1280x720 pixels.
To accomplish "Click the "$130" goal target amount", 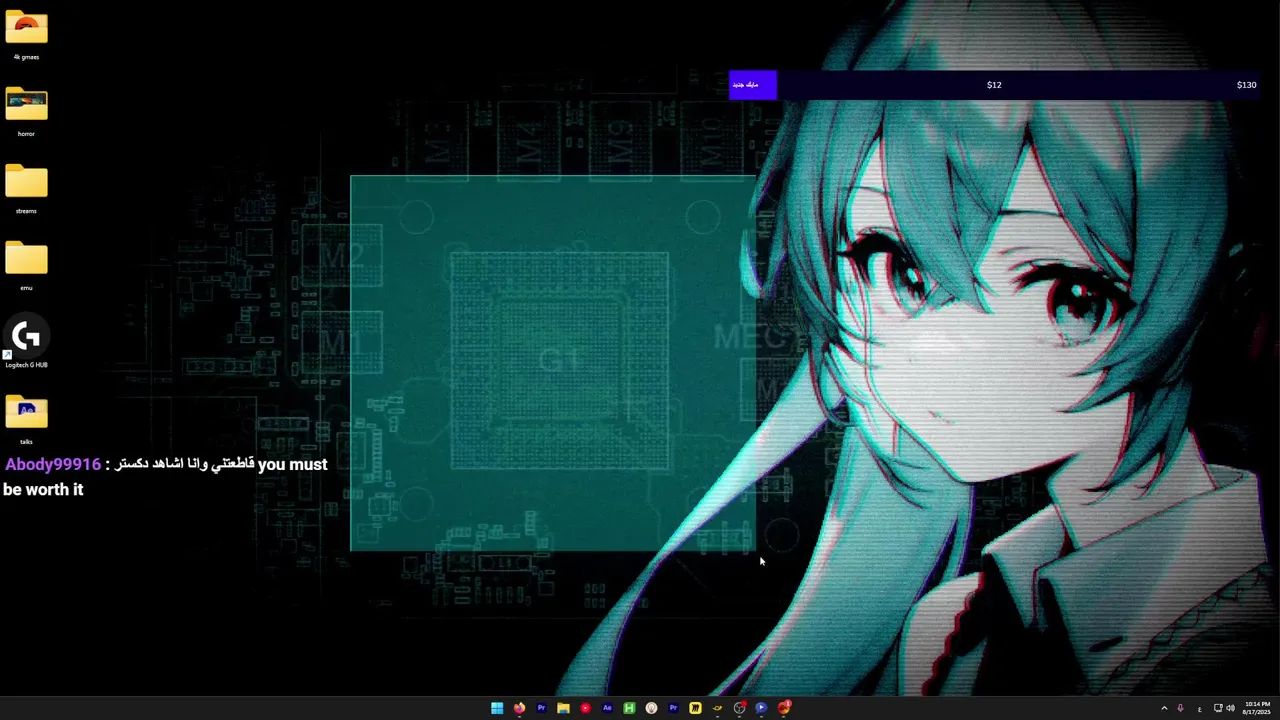I will 1246,85.
